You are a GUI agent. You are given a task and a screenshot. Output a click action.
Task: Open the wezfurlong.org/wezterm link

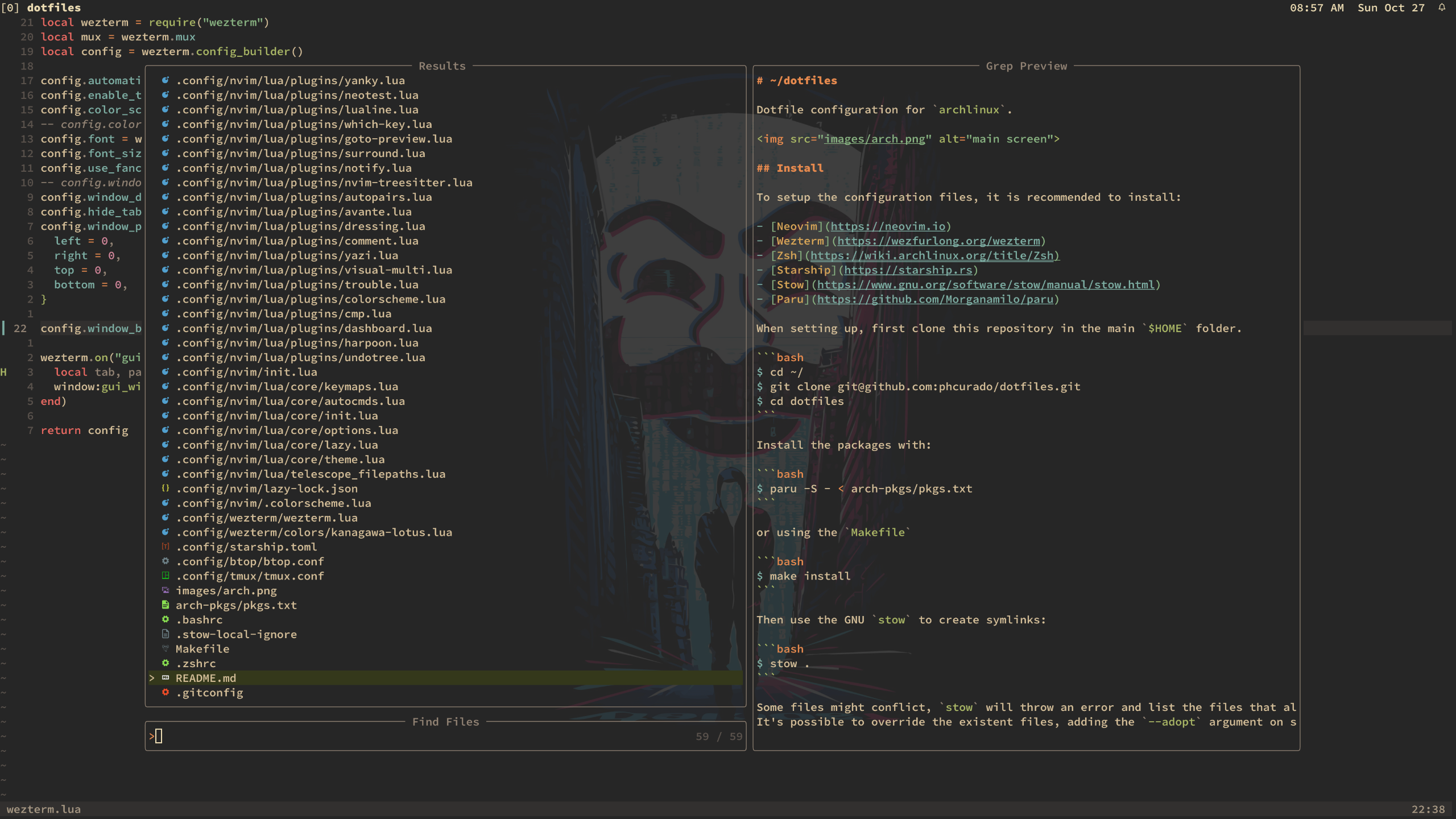pyautogui.click(x=938, y=241)
